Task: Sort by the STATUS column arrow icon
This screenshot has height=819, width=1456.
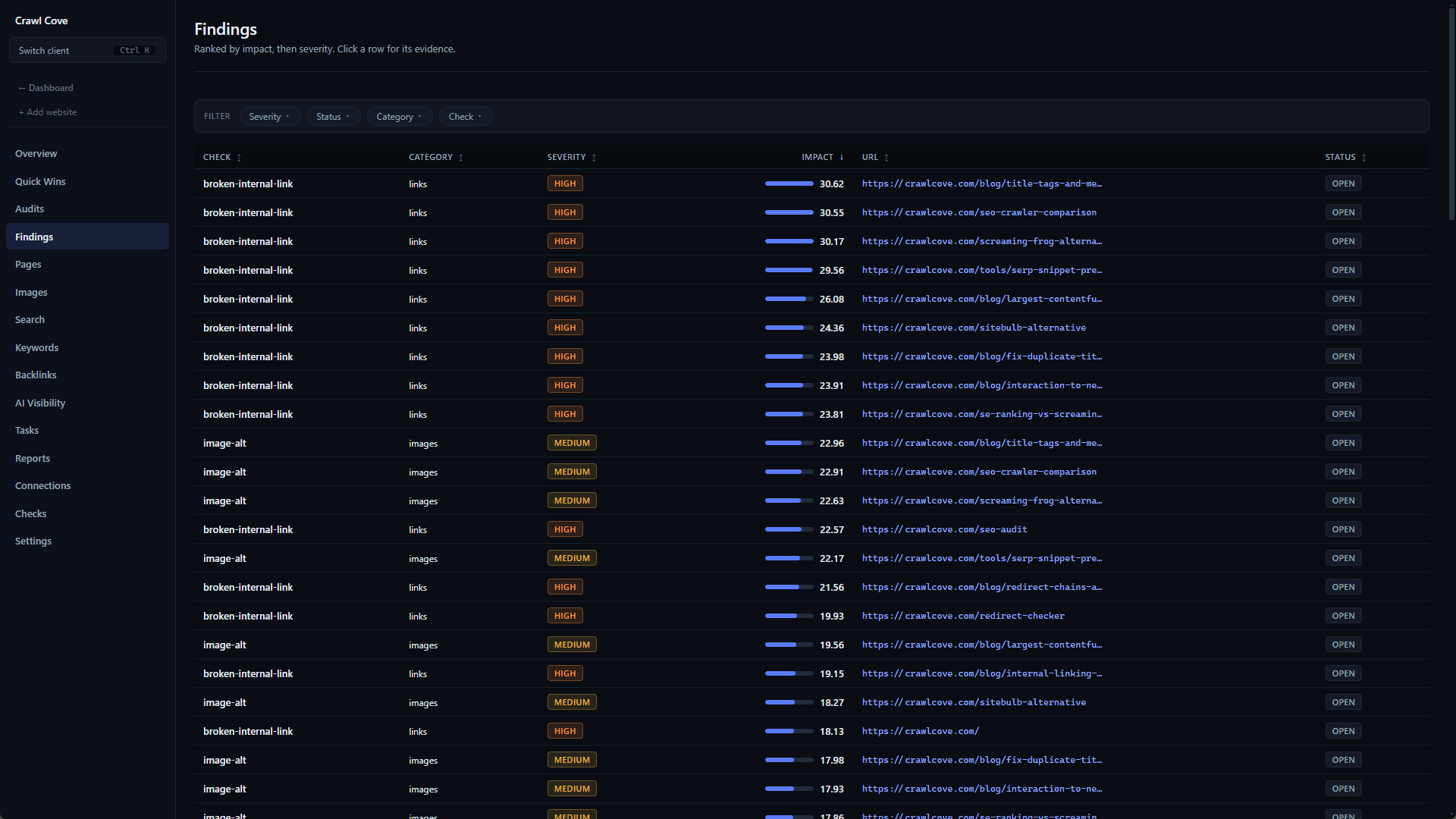Action: (1363, 158)
